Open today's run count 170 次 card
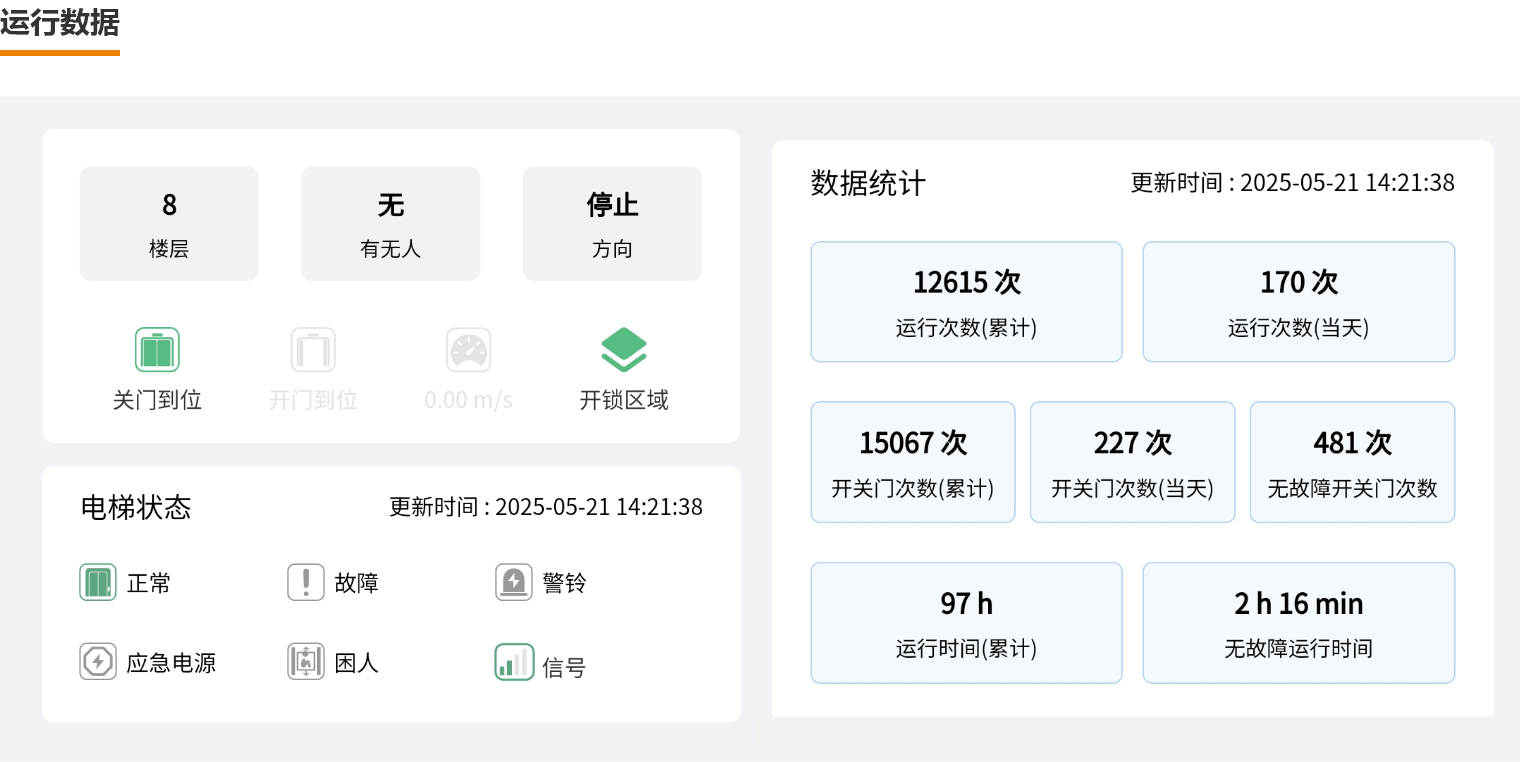Viewport: 1520px width, 762px height. [x=1298, y=302]
